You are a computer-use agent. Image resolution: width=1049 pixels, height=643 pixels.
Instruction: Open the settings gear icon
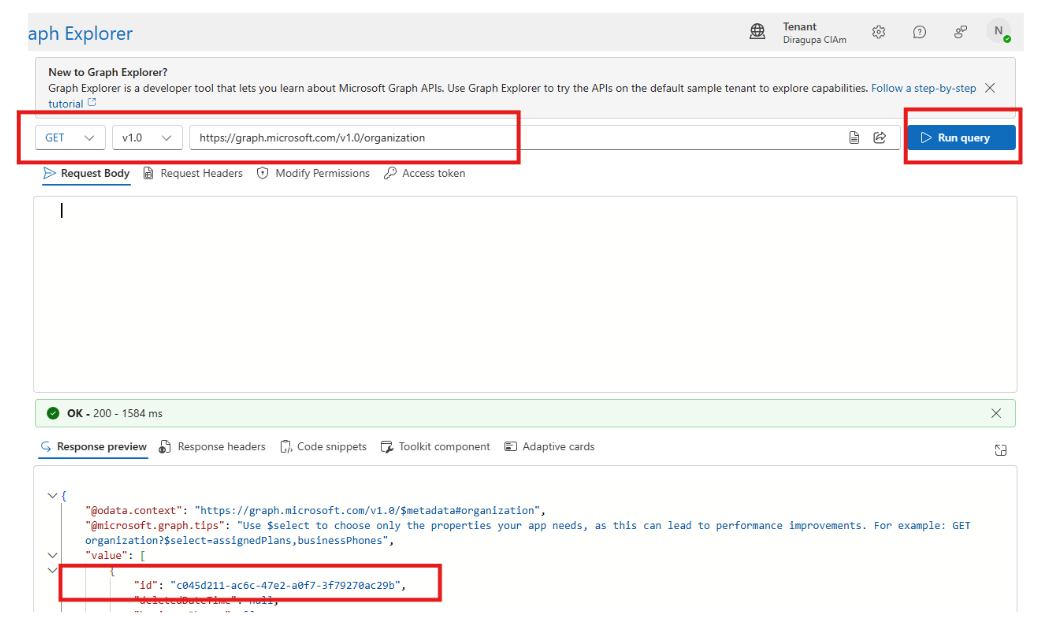tap(878, 31)
